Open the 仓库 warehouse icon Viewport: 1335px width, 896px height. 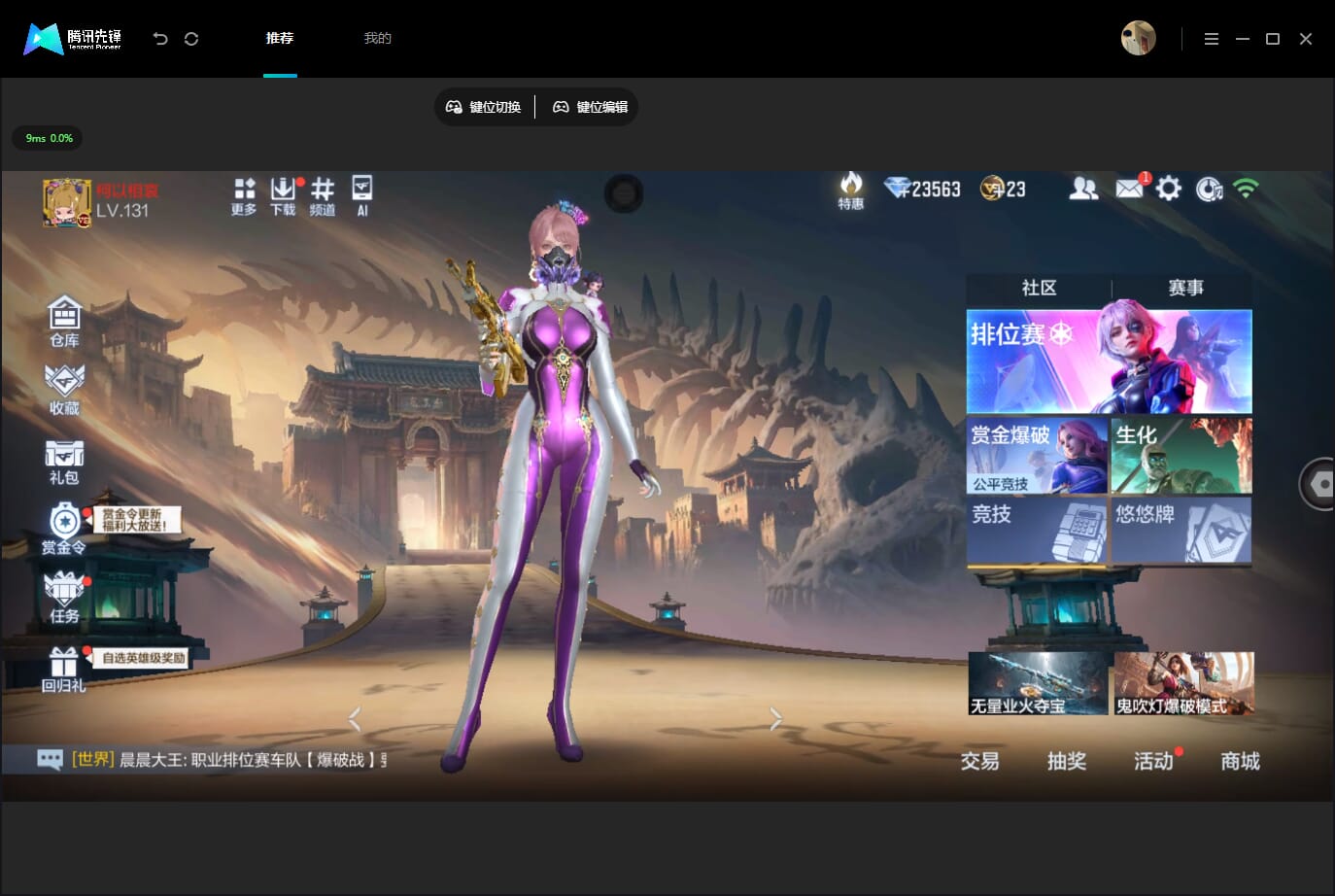click(64, 322)
